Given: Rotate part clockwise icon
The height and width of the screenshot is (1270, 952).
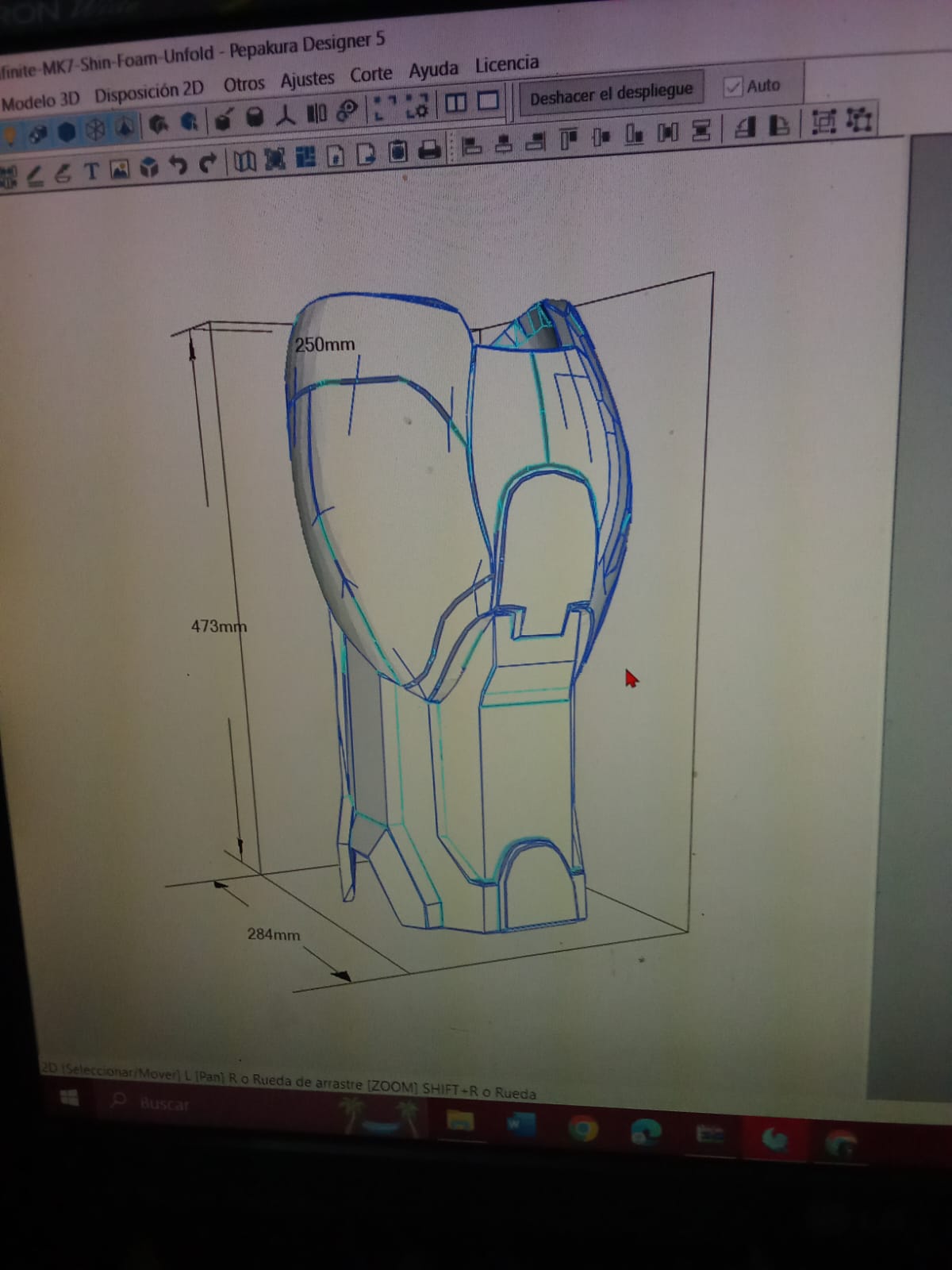Looking at the screenshot, I should click(x=778, y=125).
